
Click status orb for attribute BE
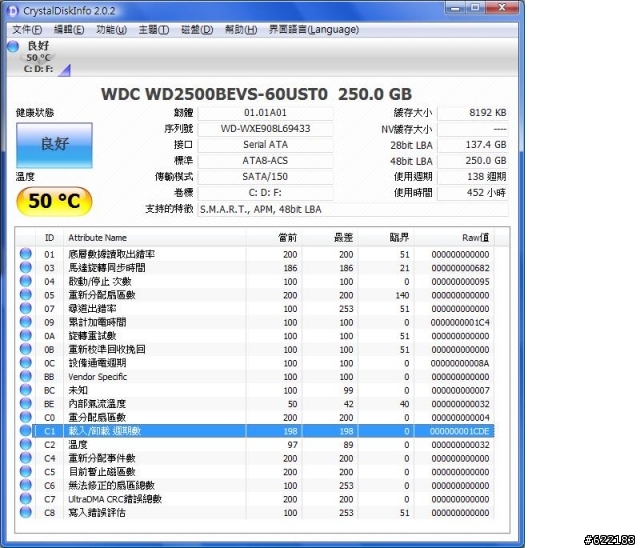coord(25,404)
